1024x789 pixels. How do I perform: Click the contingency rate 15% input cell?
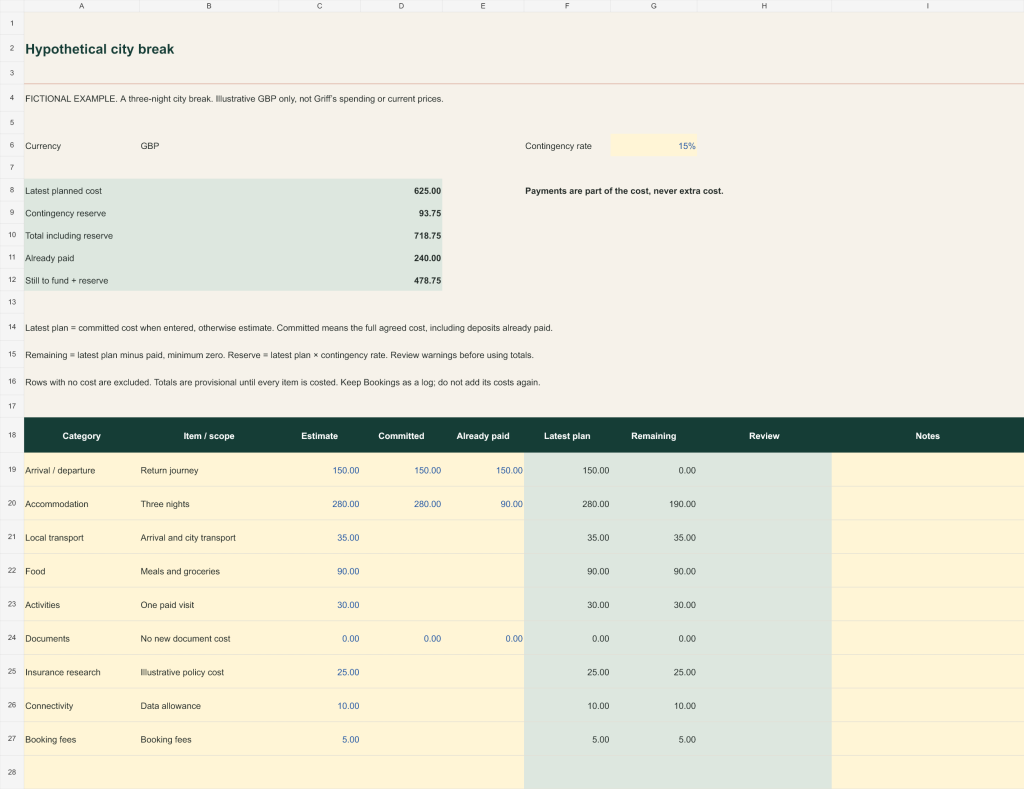[x=654, y=146]
